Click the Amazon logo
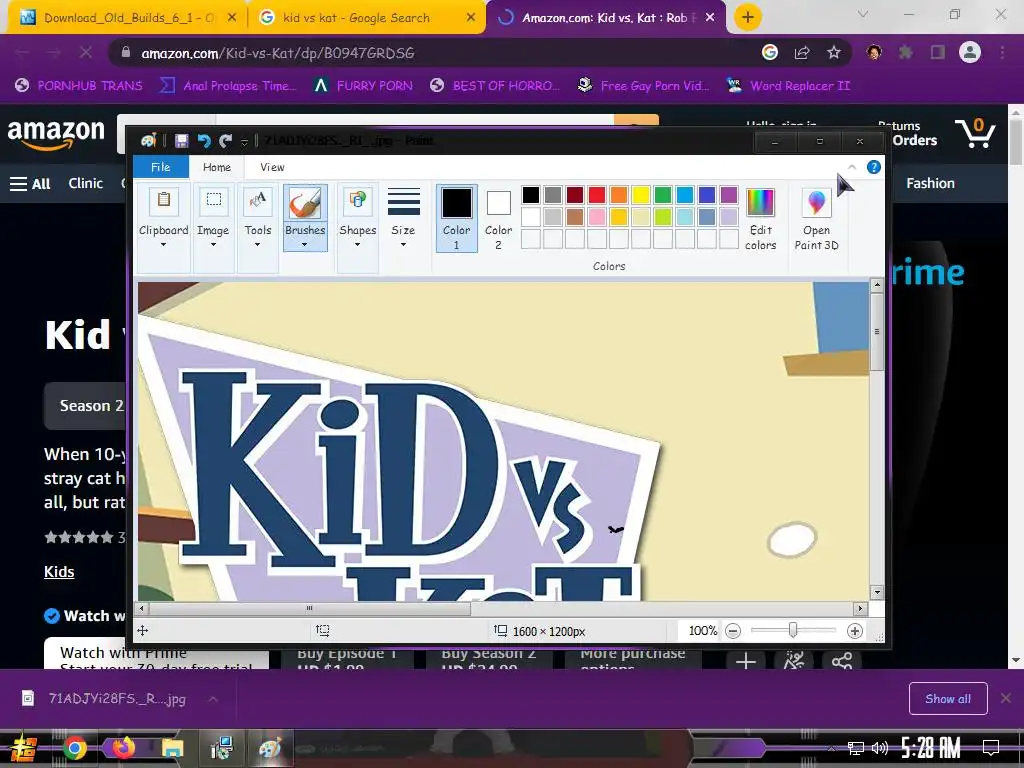 pos(56,133)
